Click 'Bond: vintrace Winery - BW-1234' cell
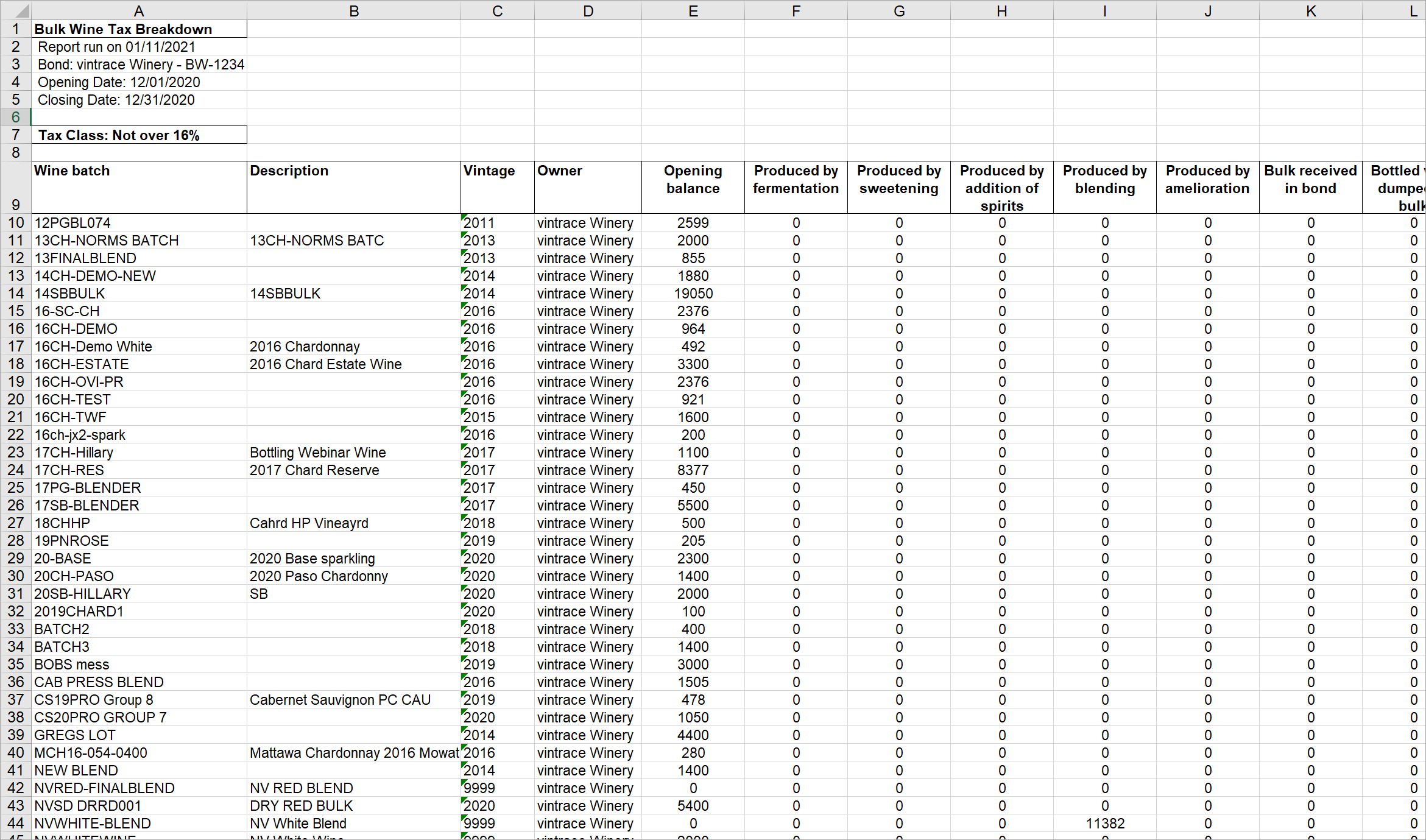Viewport: 1426px width, 840px height. (x=139, y=65)
